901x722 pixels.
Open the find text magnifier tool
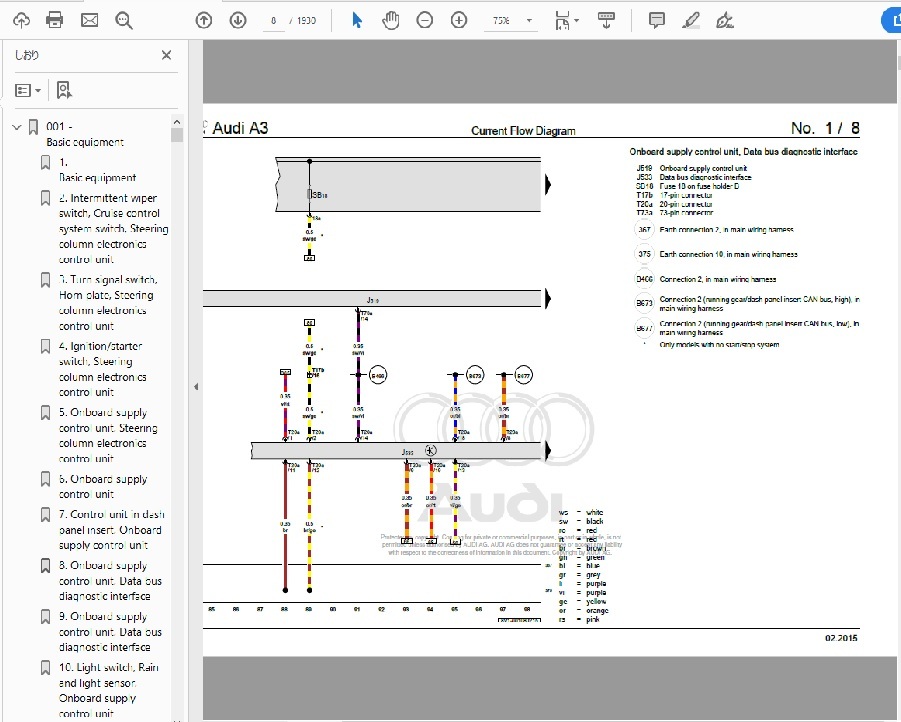[x=124, y=21]
